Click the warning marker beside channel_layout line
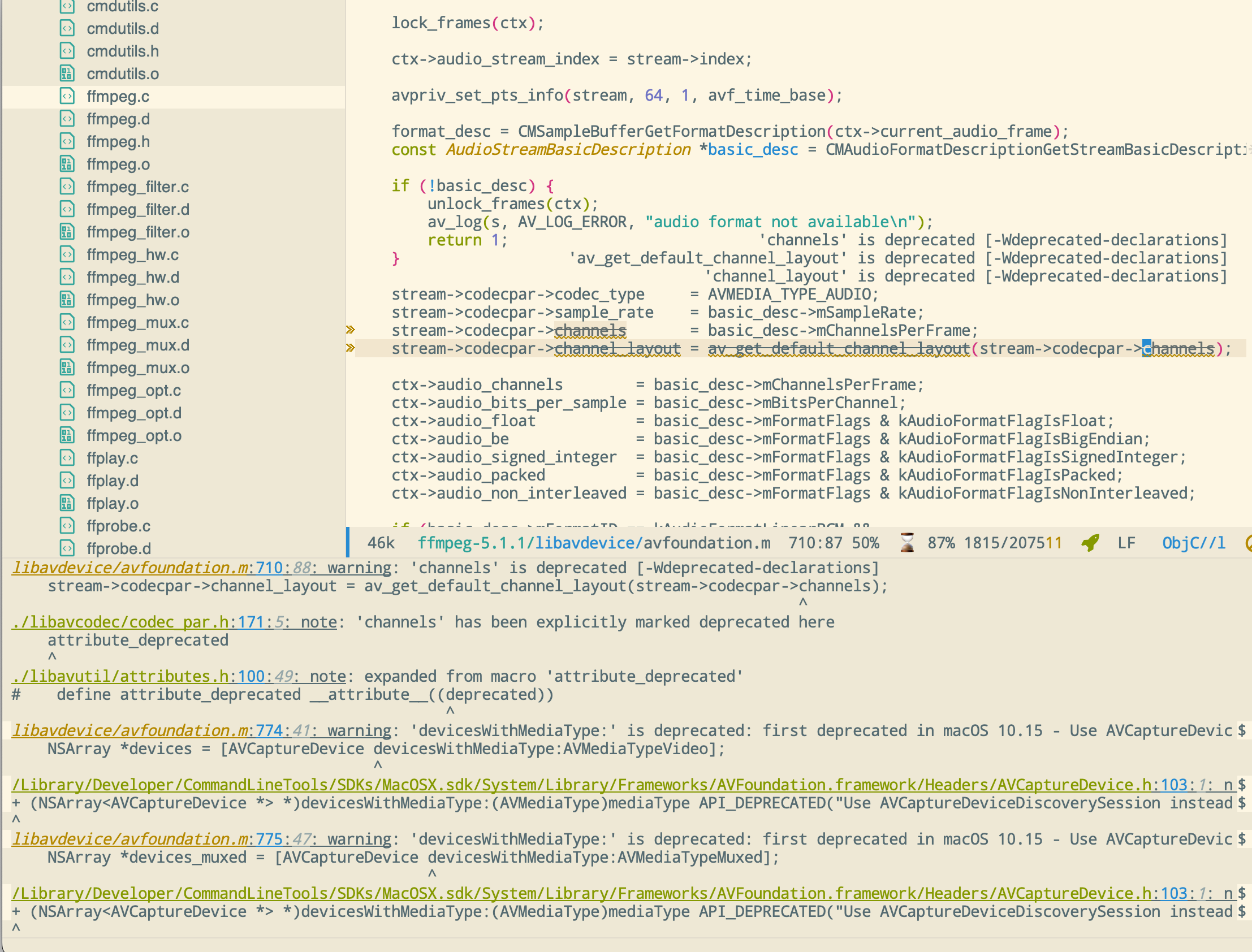 pos(351,348)
